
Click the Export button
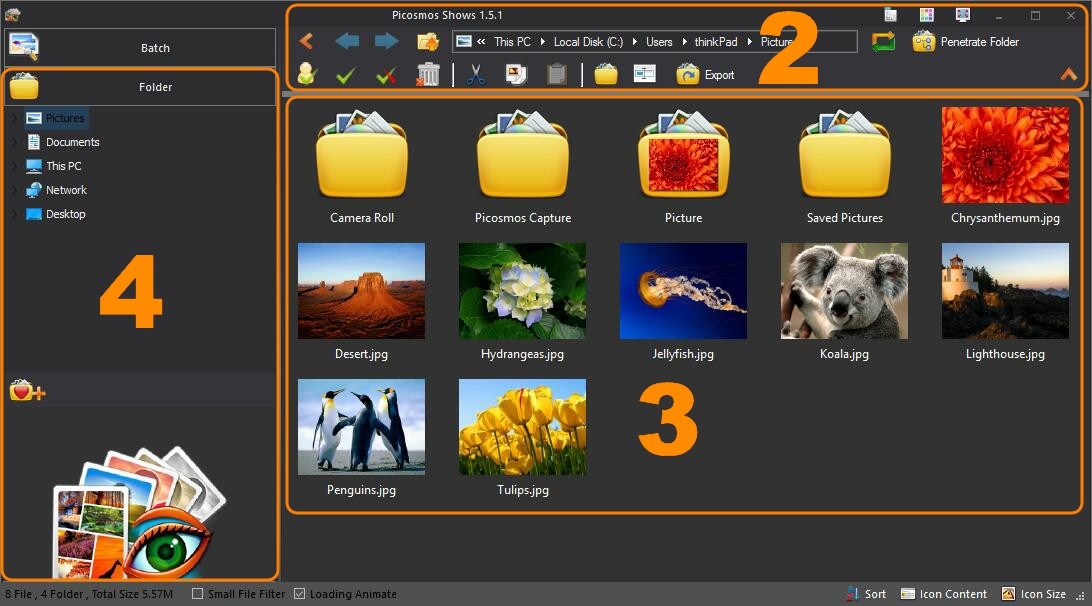pos(706,74)
